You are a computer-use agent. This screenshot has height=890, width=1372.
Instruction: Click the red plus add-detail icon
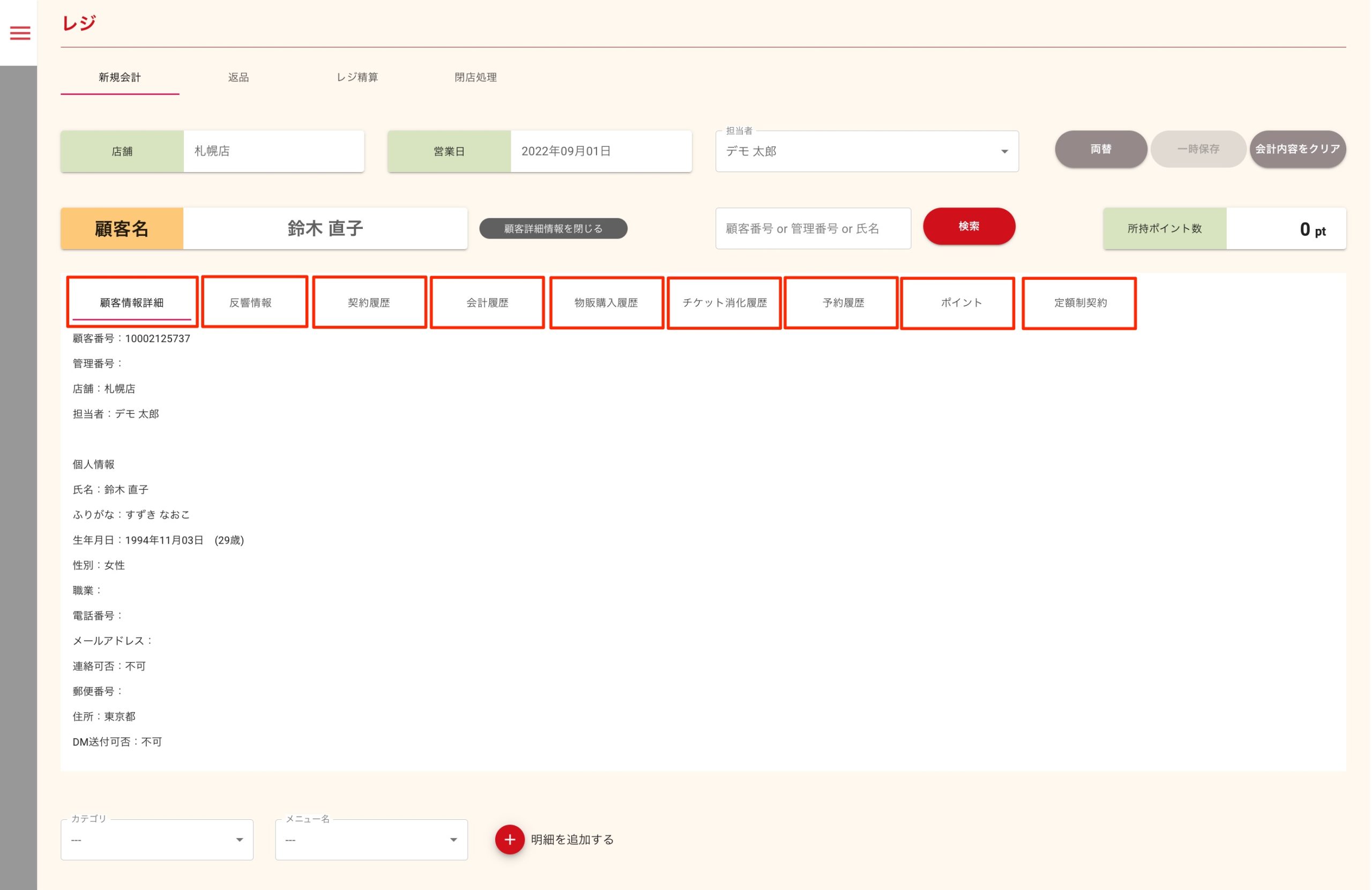509,839
